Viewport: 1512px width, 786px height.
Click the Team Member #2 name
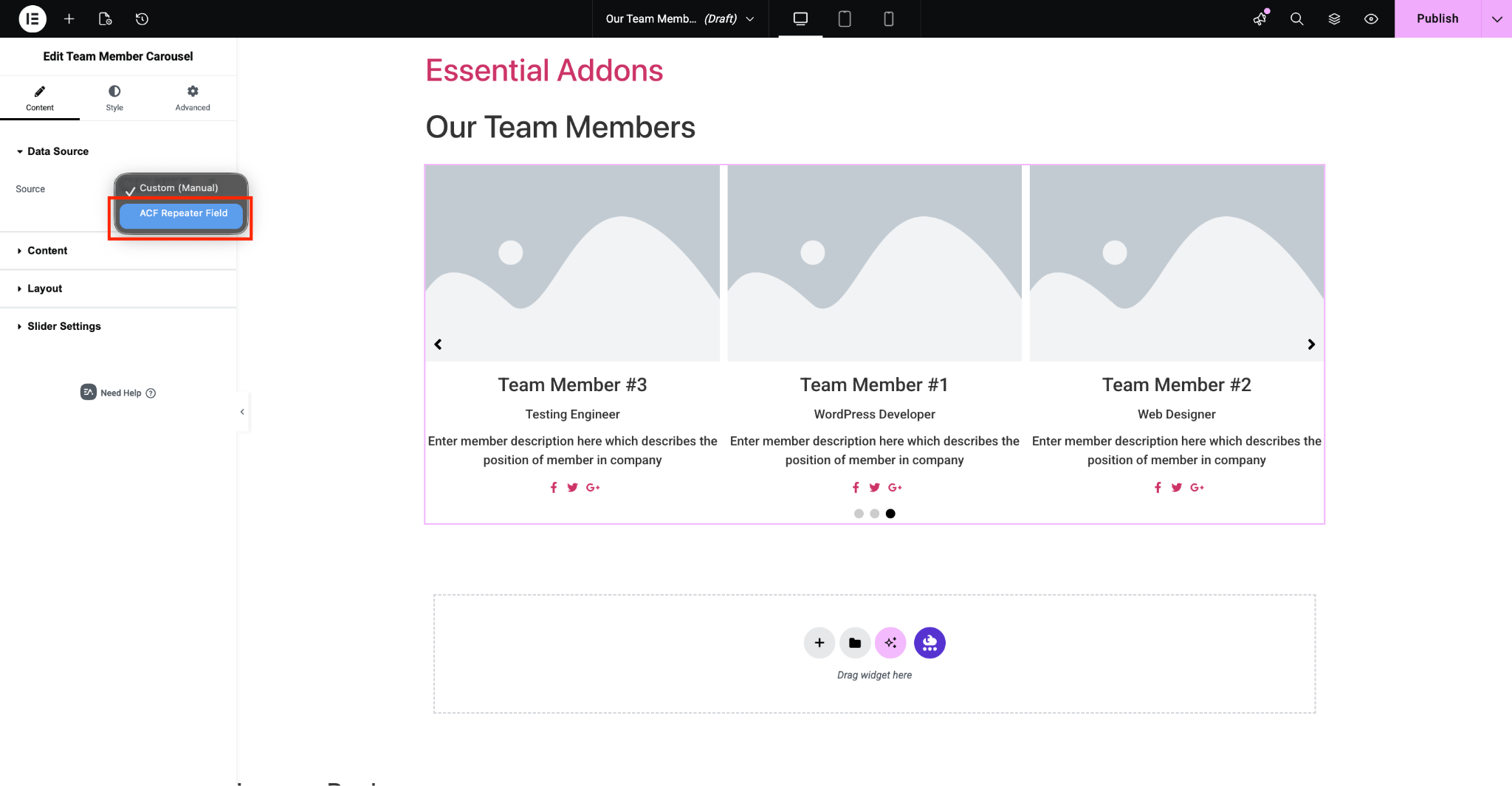1177,385
